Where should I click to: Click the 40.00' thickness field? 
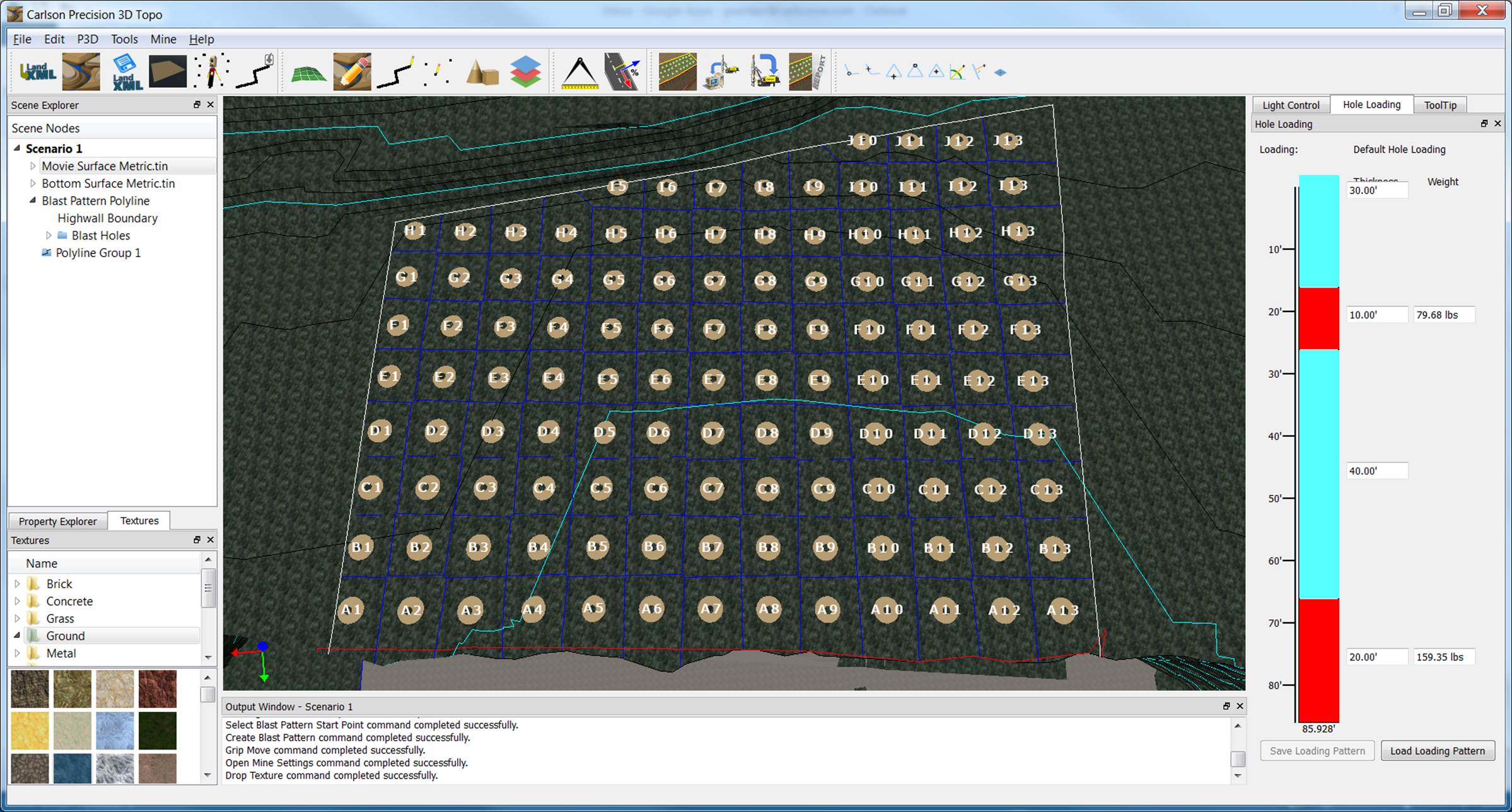click(x=1377, y=471)
